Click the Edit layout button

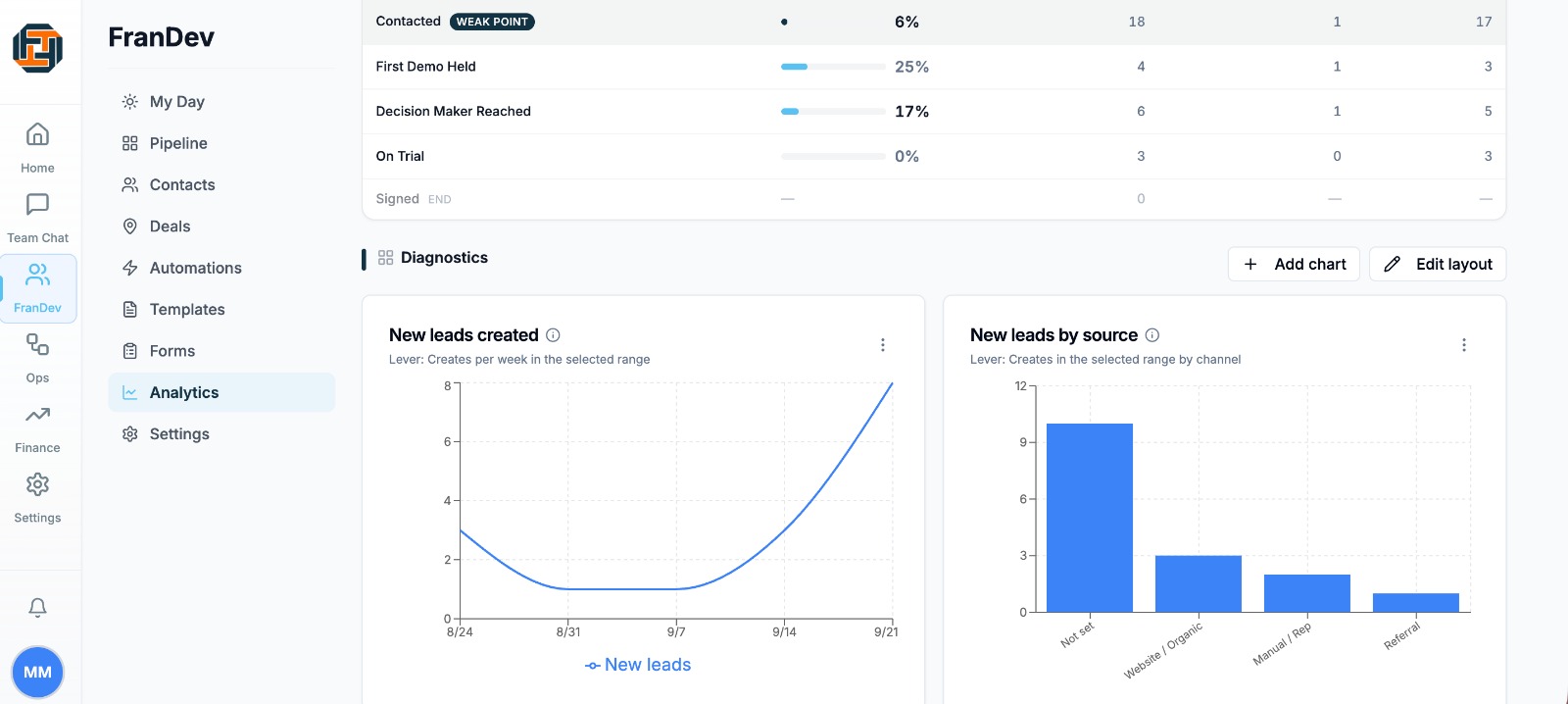[1438, 264]
